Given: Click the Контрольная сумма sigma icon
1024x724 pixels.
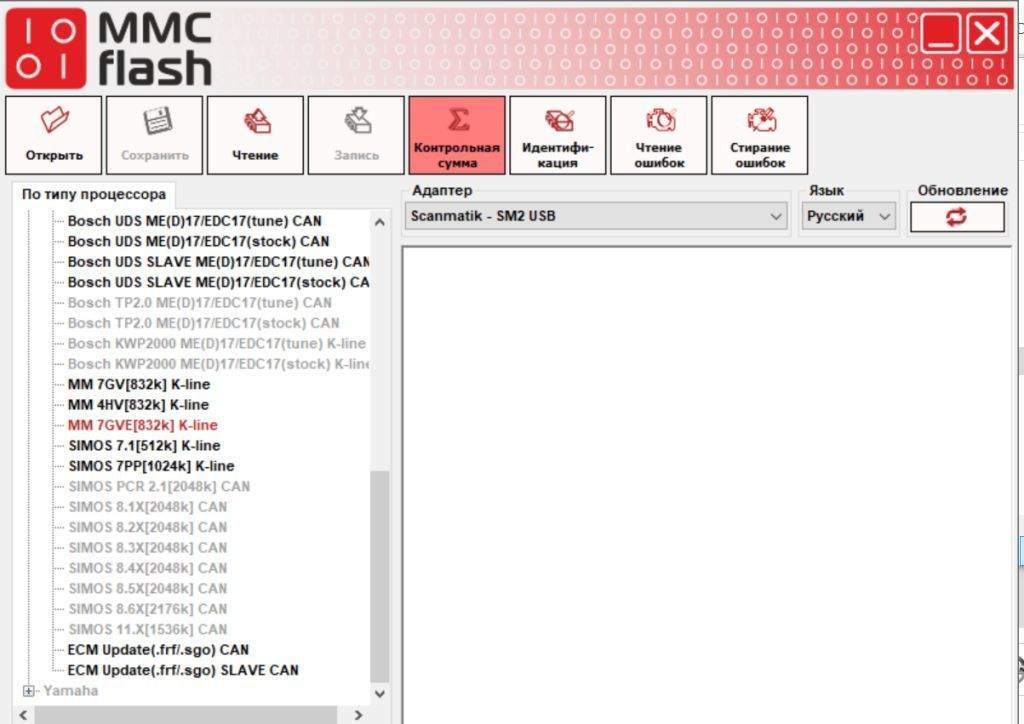Looking at the screenshot, I should coord(457,119).
